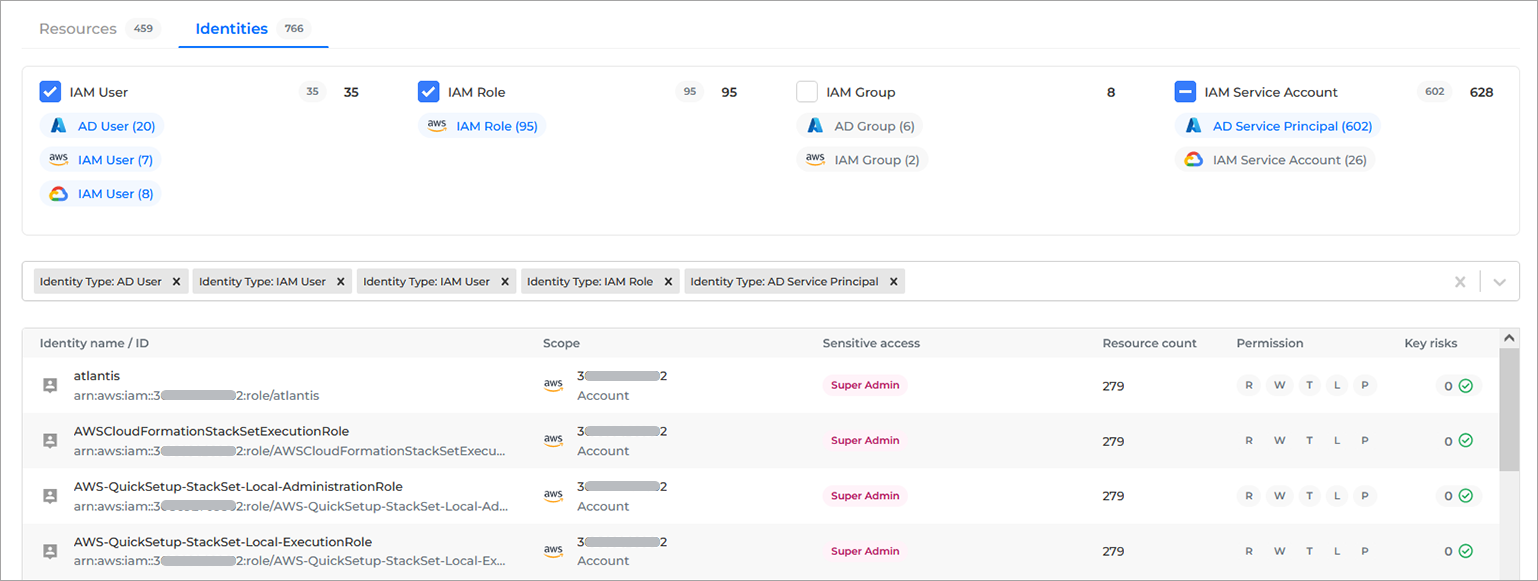This screenshot has height=581, width=1538.
Task: Select the Identities tab
Action: tap(233, 28)
